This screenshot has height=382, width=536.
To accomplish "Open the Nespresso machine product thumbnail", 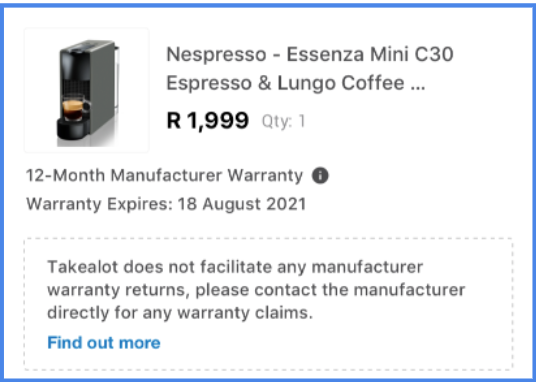I will pos(86,90).
